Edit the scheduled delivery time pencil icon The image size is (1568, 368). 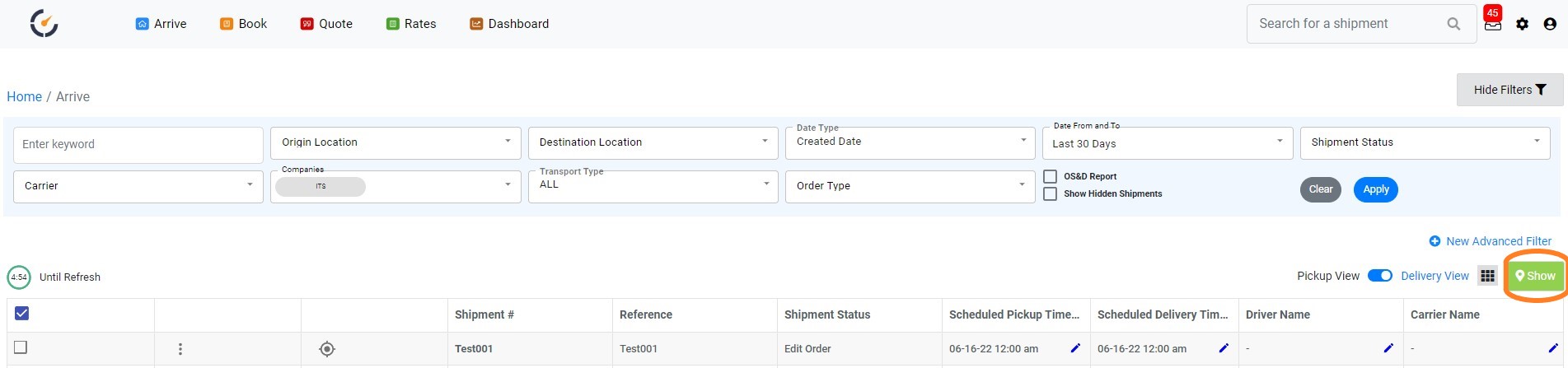tap(1224, 348)
